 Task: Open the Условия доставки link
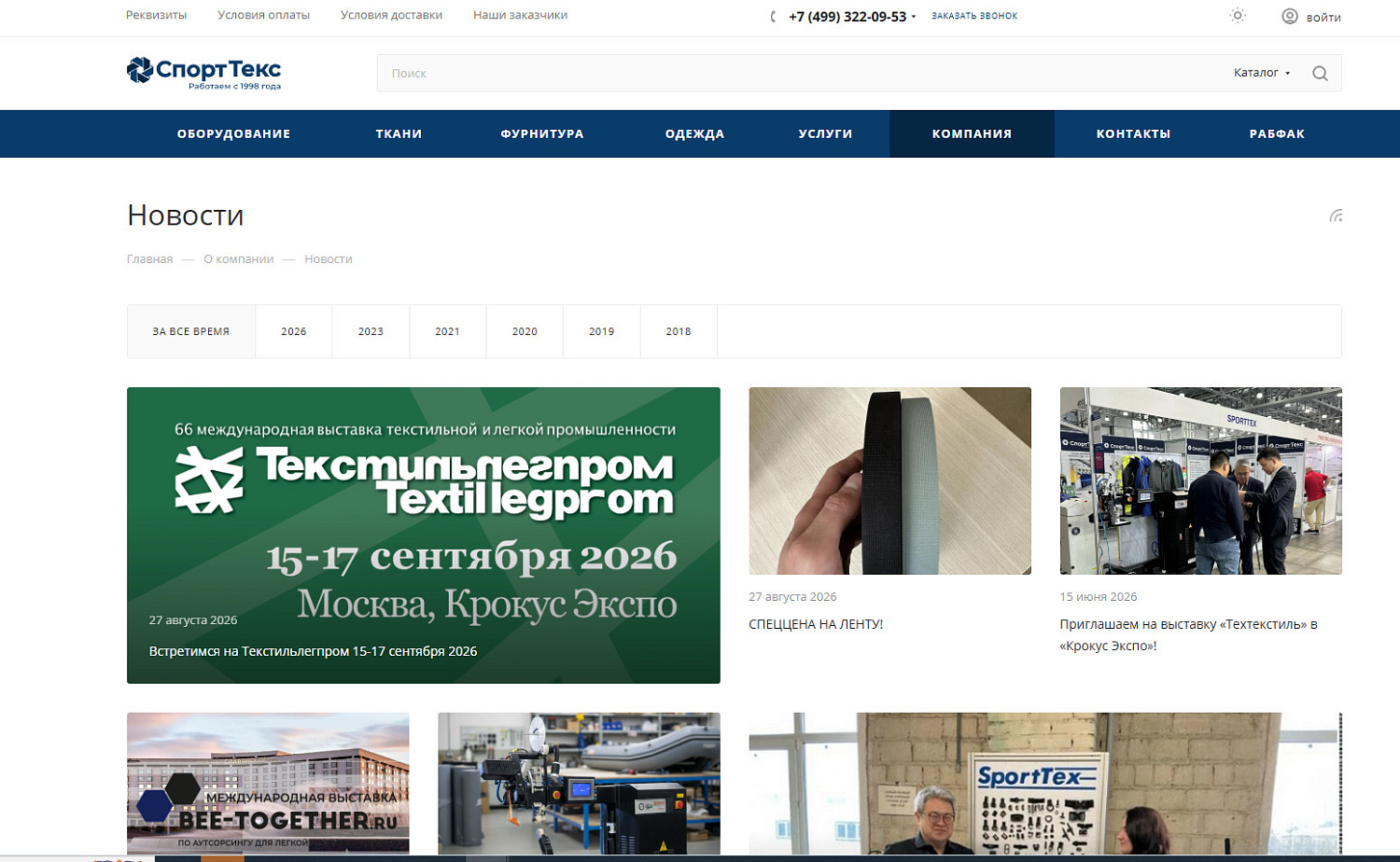391,15
